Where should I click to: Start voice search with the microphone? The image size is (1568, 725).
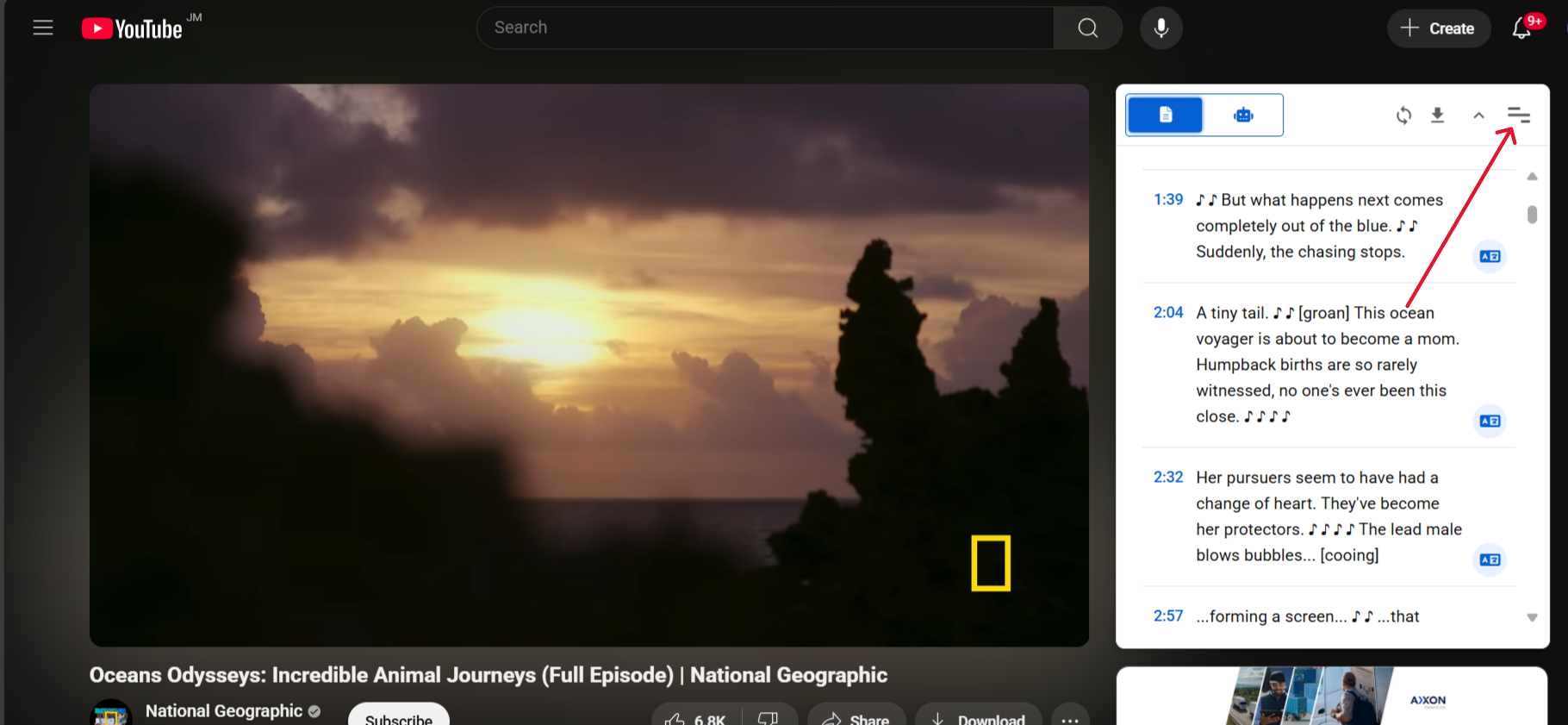point(1160,28)
